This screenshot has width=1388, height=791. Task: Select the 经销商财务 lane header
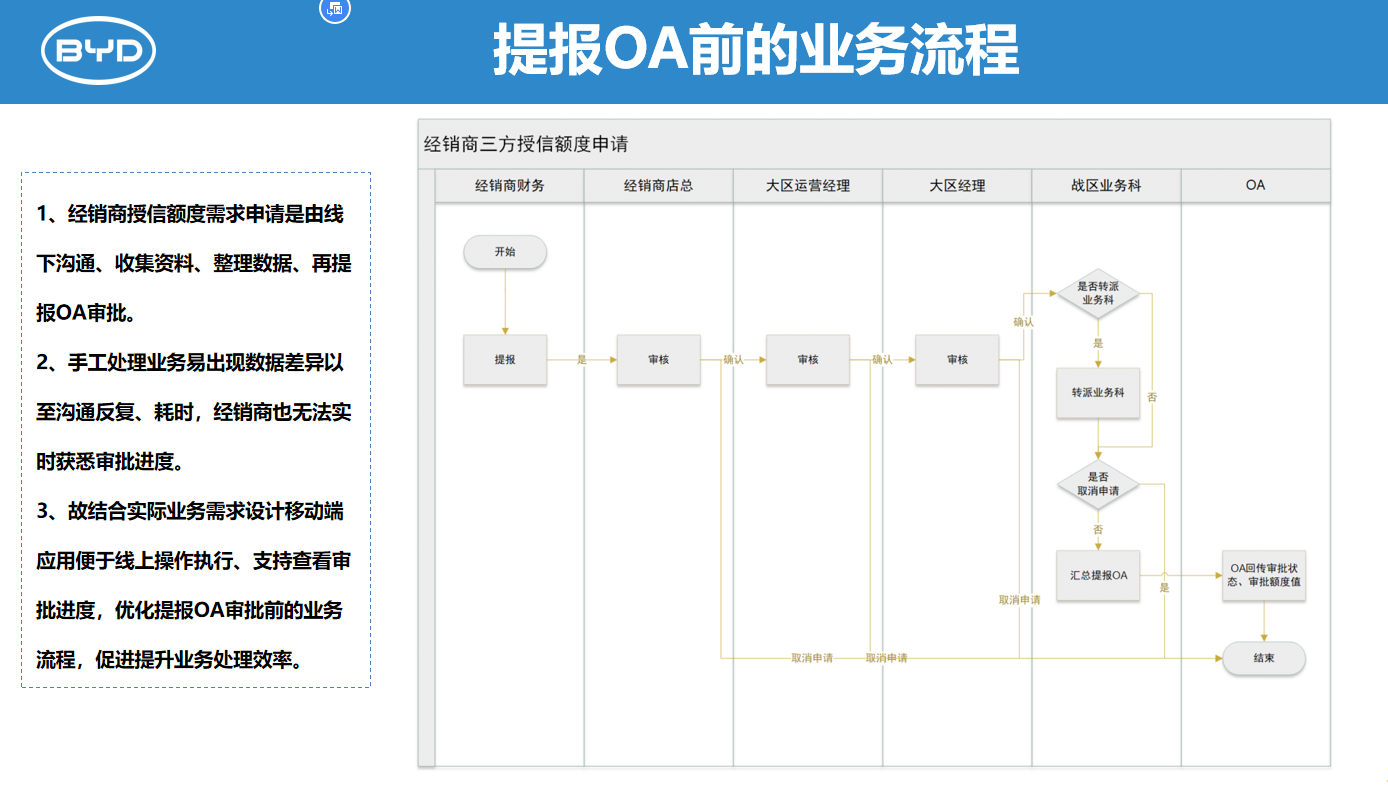click(x=510, y=186)
